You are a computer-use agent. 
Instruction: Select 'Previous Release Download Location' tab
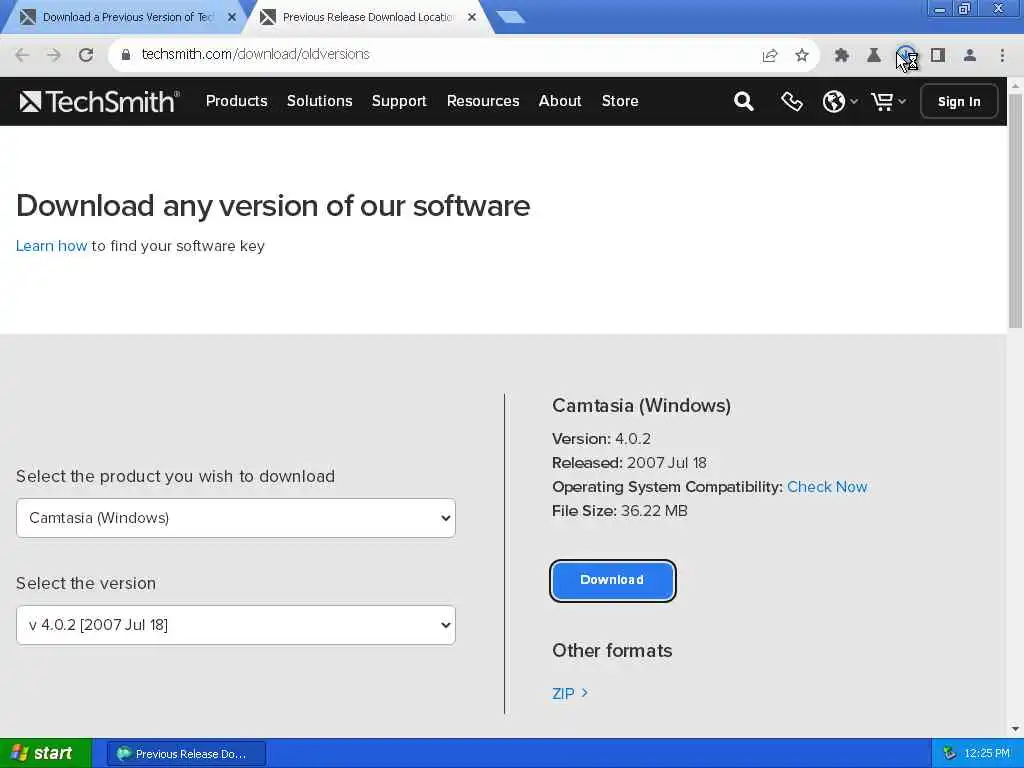click(x=368, y=18)
